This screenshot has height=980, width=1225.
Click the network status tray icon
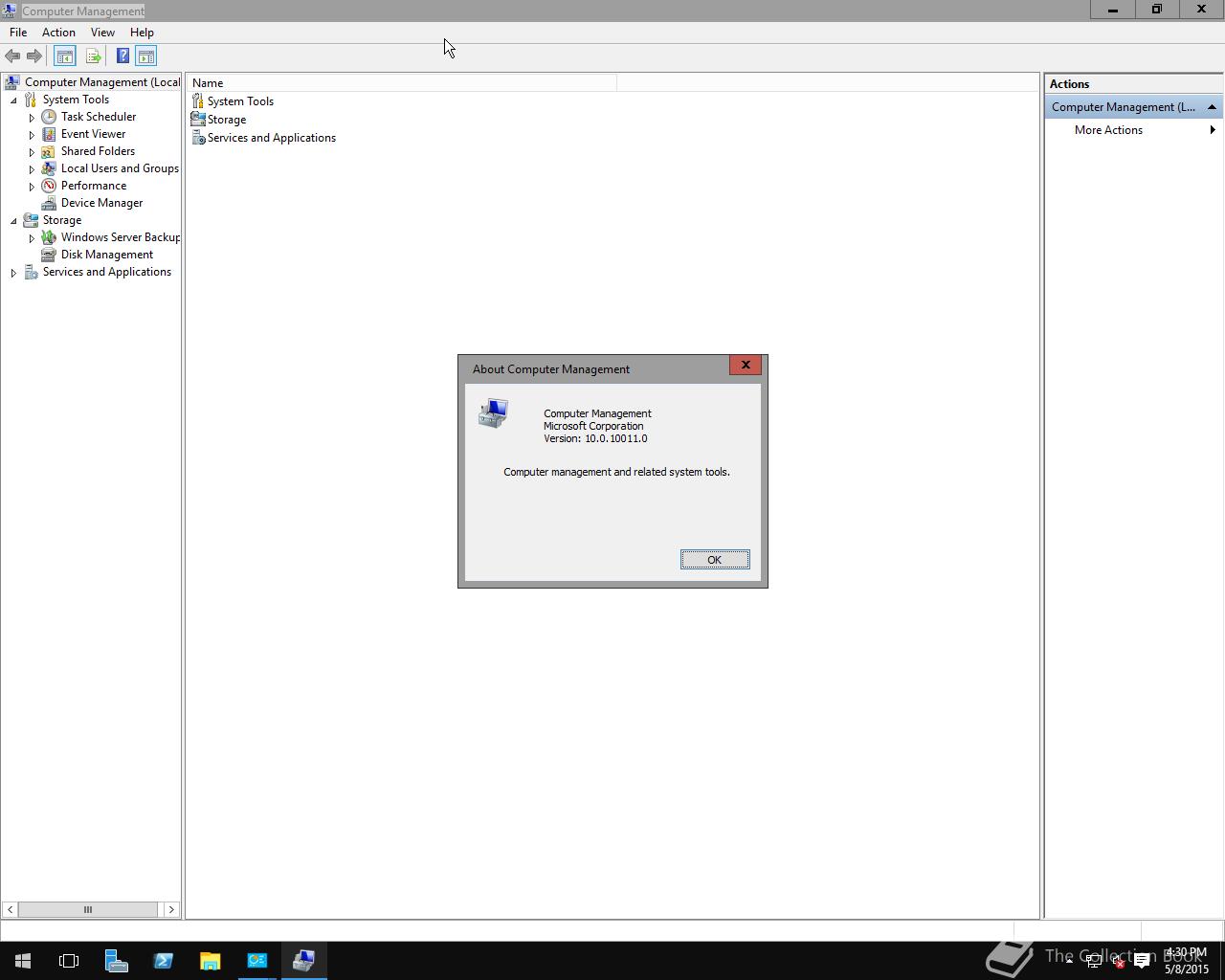click(x=1094, y=962)
